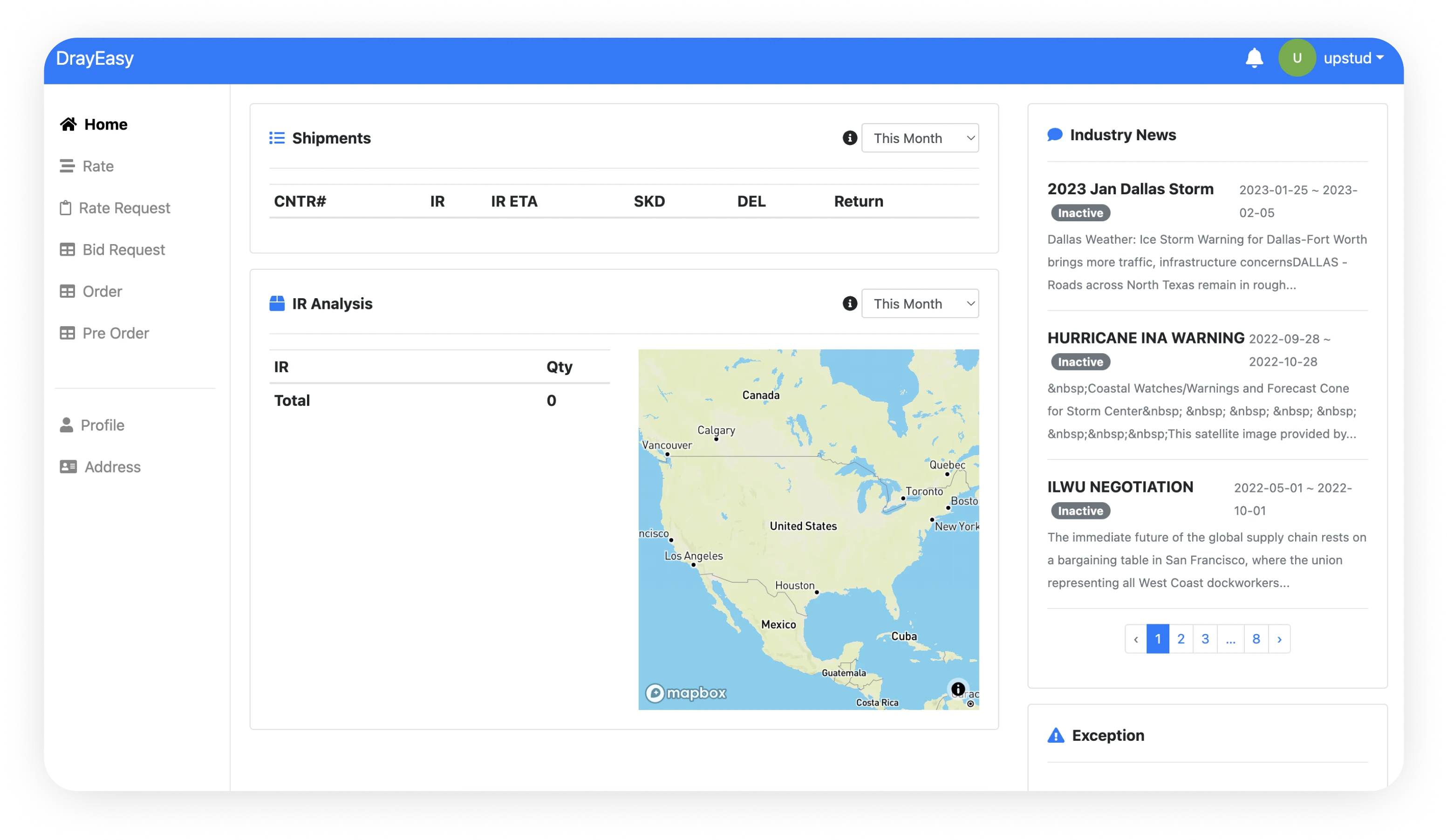Image resolution: width=1447 pixels, height=840 pixels.
Task: Open the Profile page
Action: coord(92,425)
